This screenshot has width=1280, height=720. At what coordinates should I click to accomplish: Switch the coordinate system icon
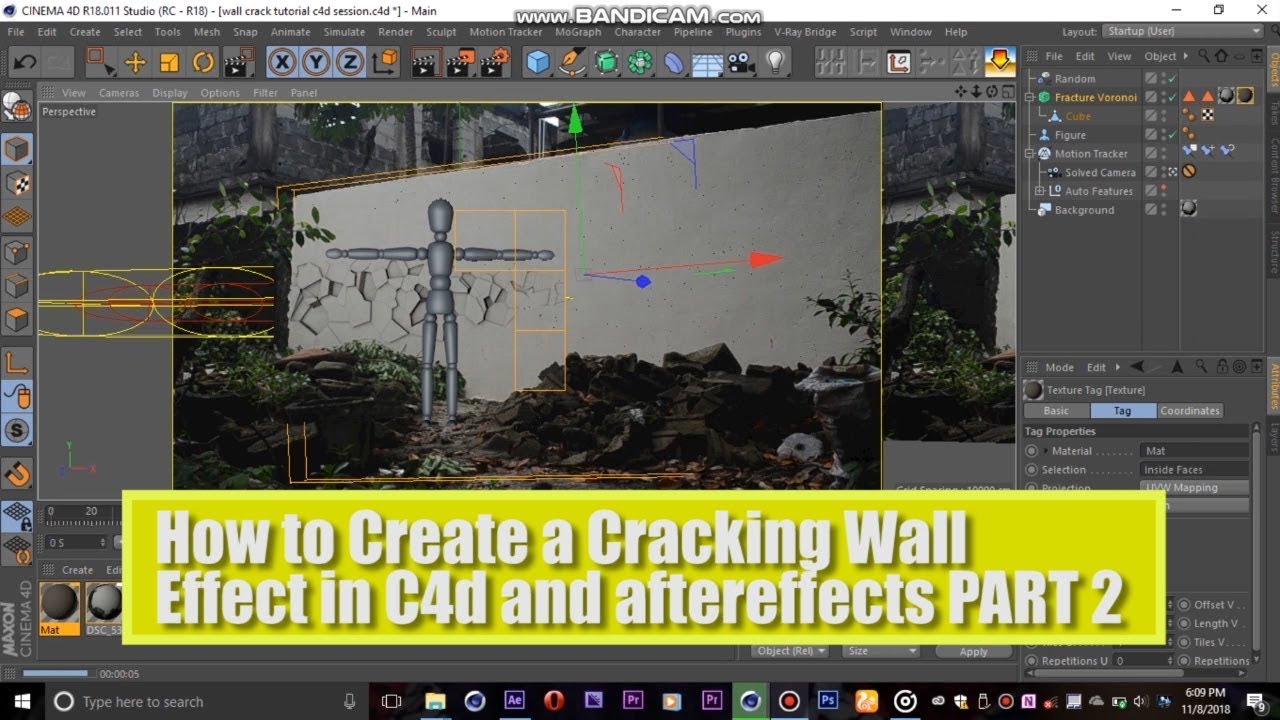383,62
